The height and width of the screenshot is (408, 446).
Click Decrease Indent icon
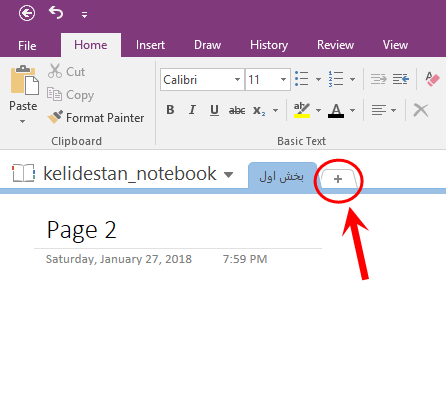click(x=378, y=79)
